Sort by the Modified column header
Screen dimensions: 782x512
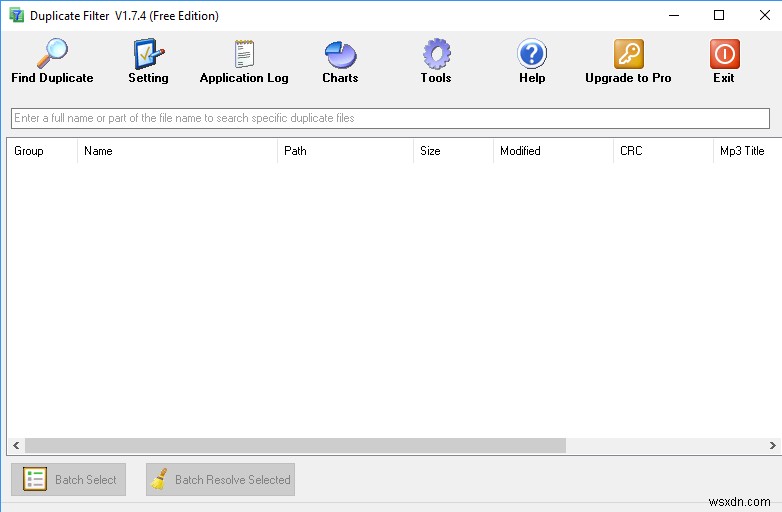click(553, 151)
